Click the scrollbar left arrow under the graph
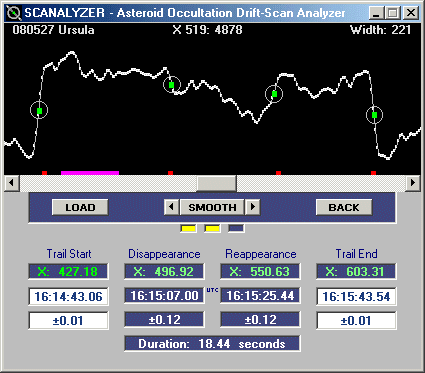The width and height of the screenshot is (425, 373). point(12,183)
